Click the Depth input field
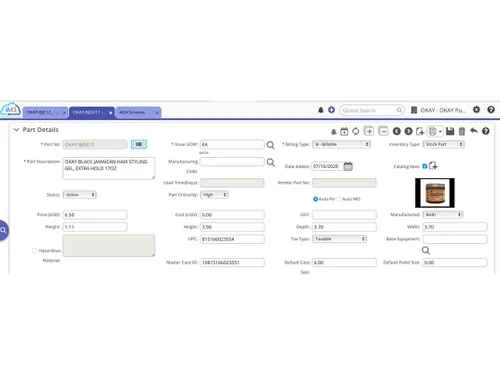 (x=344, y=227)
